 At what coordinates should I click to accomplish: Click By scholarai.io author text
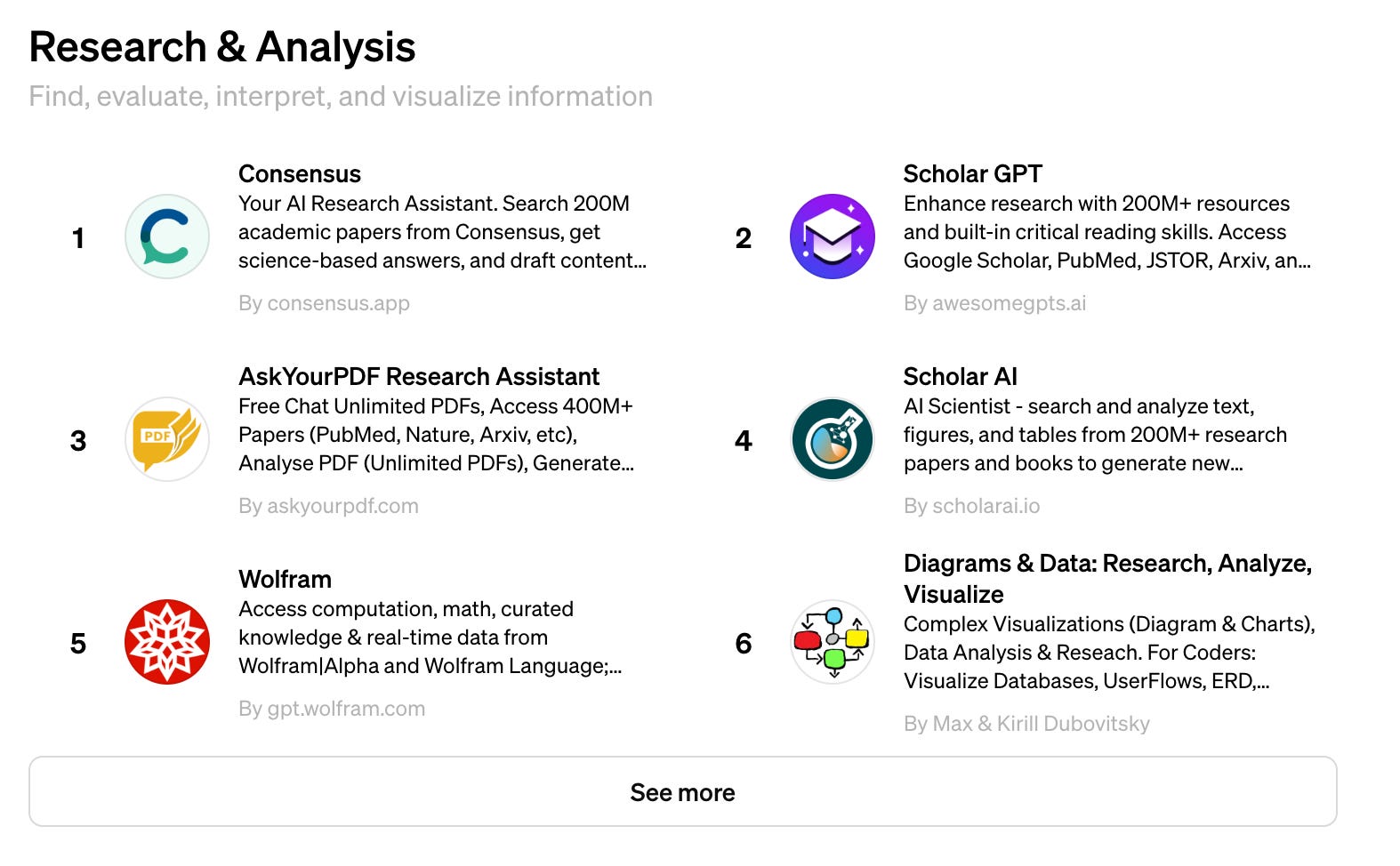click(x=971, y=506)
